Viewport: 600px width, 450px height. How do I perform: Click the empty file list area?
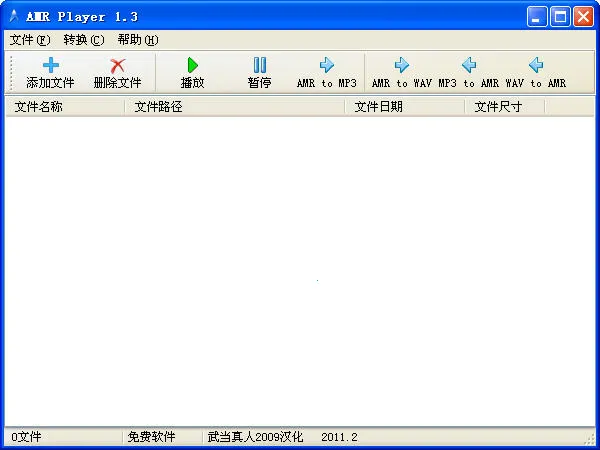(x=300, y=270)
